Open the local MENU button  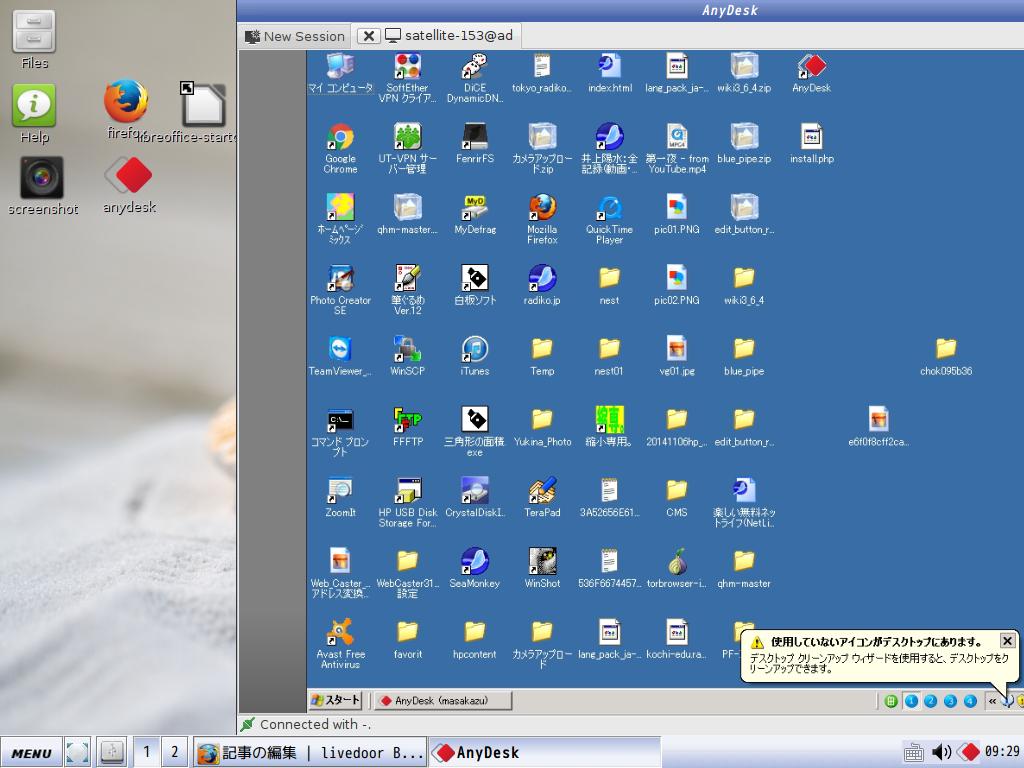[31, 752]
